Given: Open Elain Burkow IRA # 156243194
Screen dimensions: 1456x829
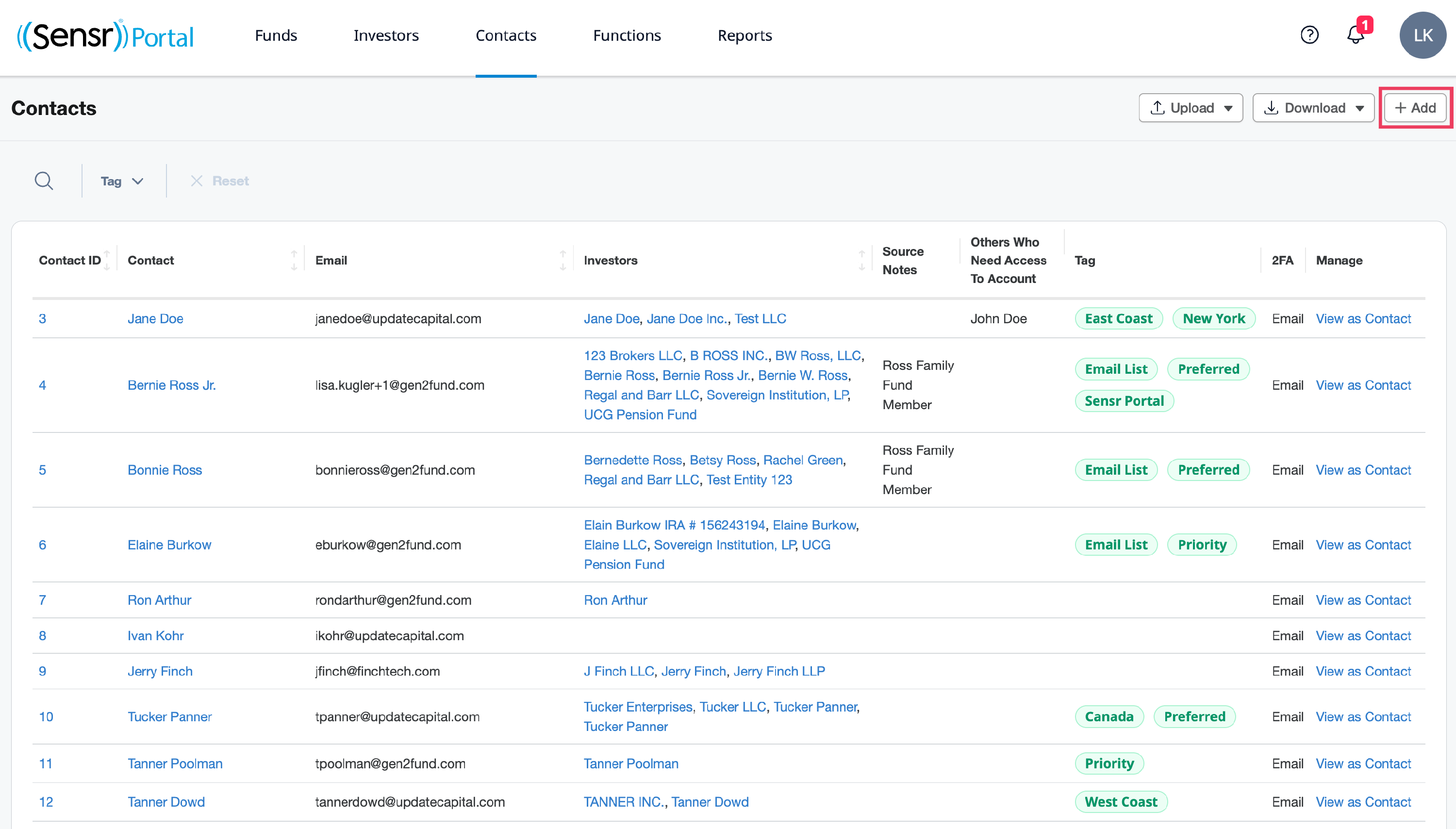Looking at the screenshot, I should point(675,525).
